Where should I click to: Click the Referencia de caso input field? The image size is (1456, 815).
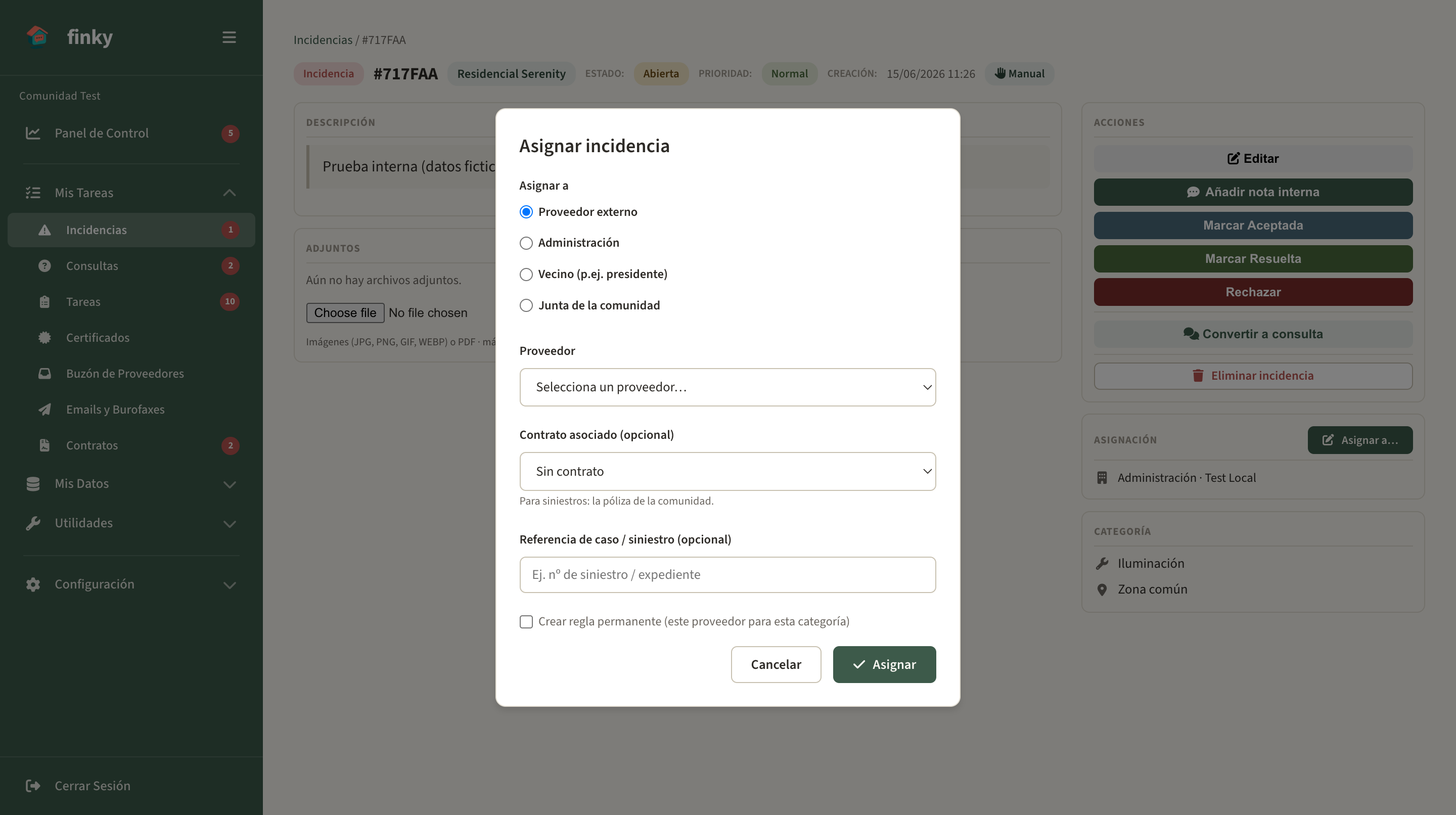pos(727,575)
